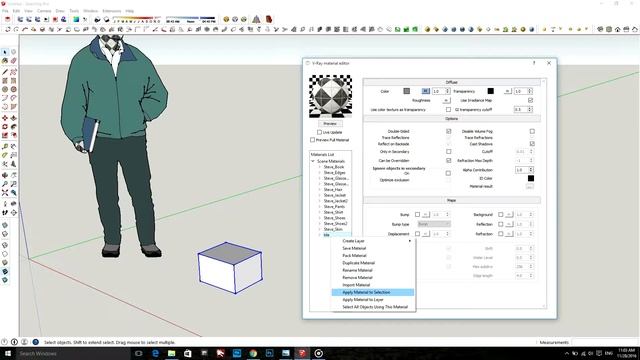Pick the Paint Bucket tool
Image resolution: width=640 pixels, height=360 pixels.
[x=5, y=61]
